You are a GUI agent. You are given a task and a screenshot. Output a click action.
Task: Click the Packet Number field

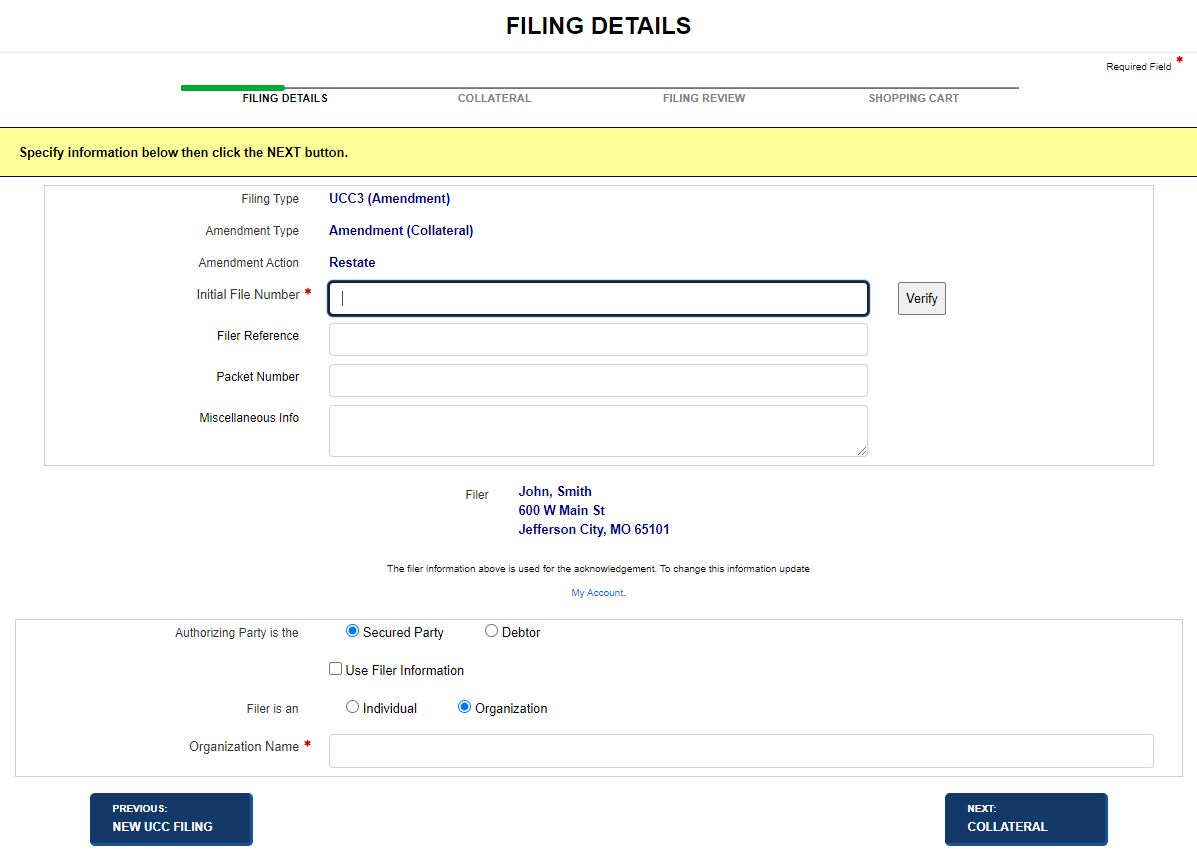(597, 380)
